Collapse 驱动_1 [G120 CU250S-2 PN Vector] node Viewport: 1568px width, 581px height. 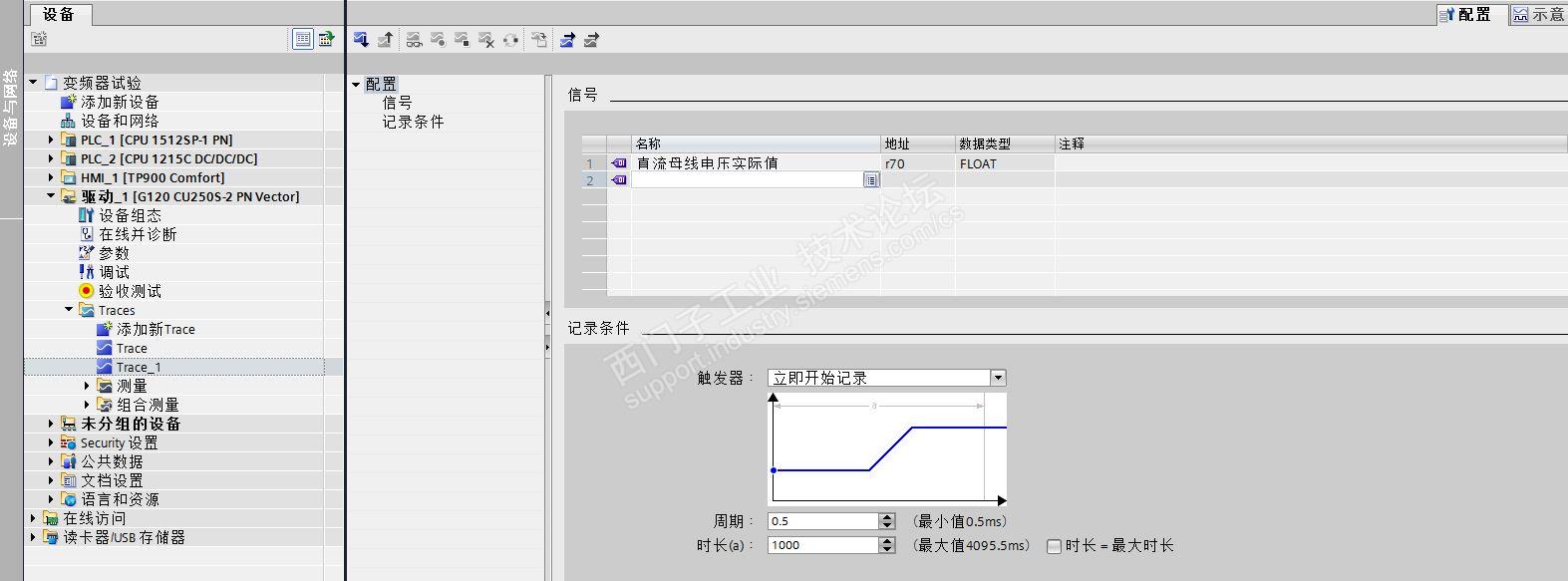click(51, 196)
